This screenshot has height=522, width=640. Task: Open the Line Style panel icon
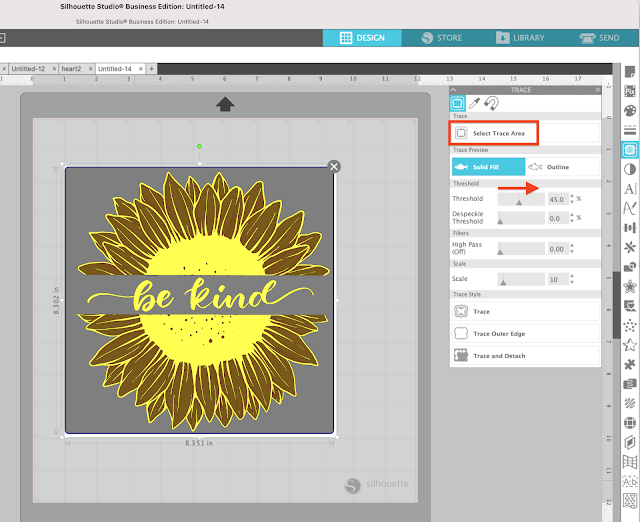click(x=630, y=130)
